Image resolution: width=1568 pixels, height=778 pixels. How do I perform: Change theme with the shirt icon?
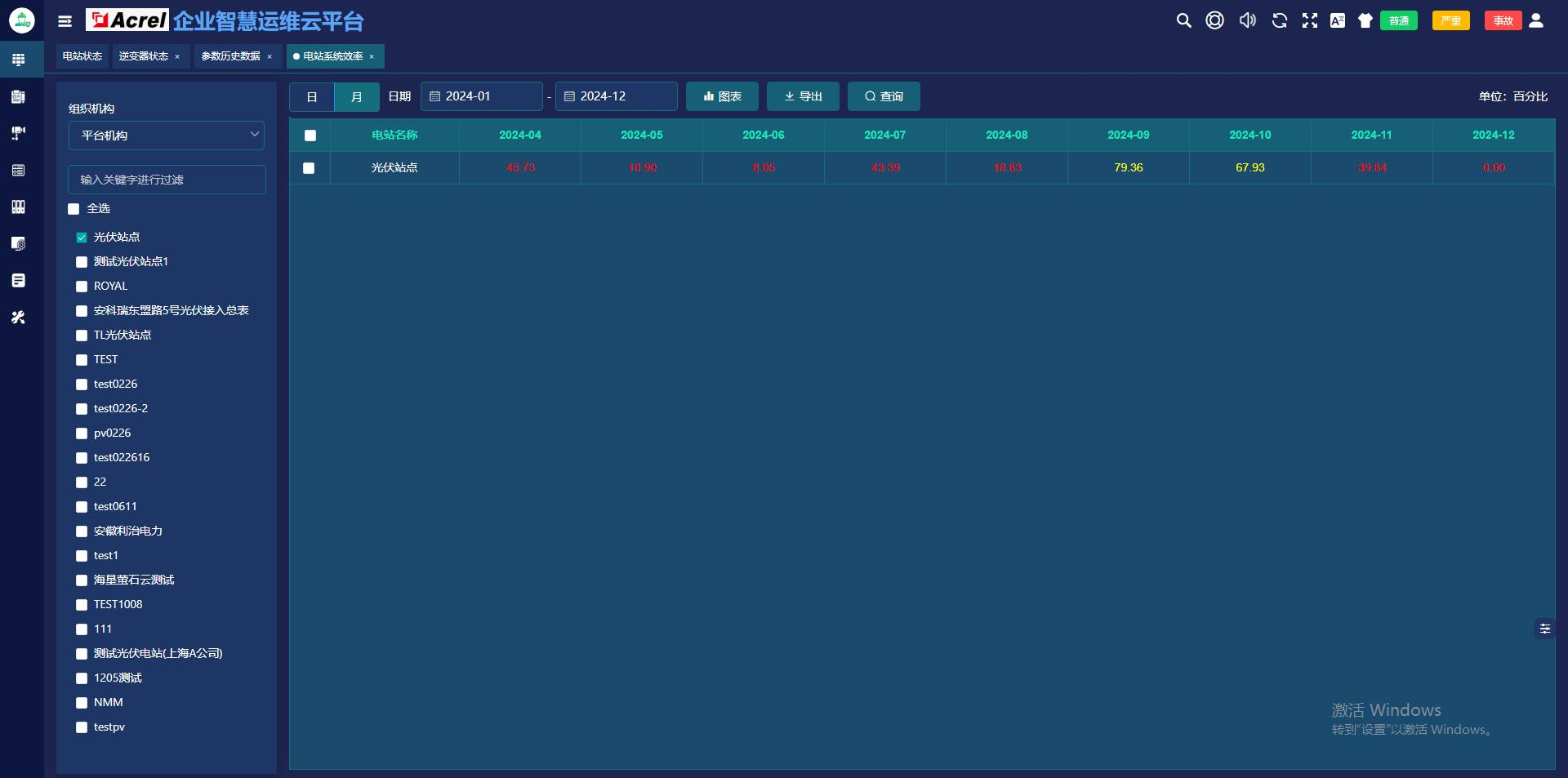[1365, 20]
